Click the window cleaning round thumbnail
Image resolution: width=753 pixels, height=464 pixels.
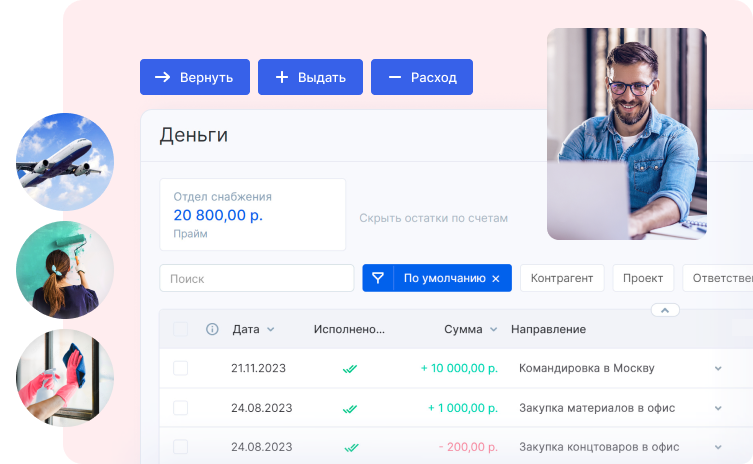65,378
